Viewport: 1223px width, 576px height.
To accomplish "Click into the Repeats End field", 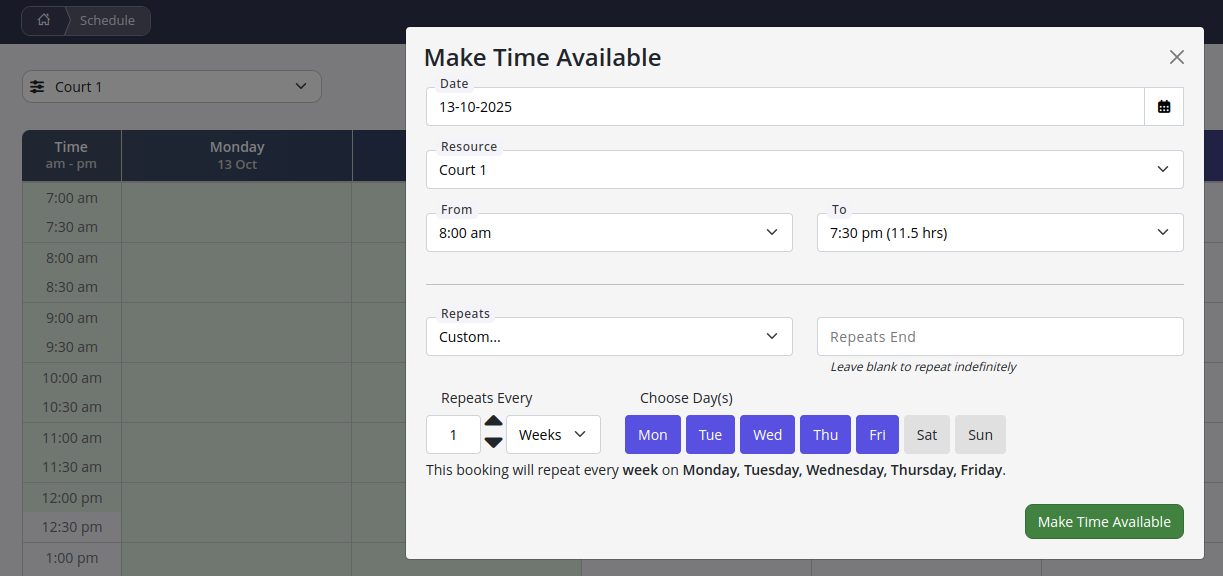I will pyautogui.click(x=1000, y=337).
